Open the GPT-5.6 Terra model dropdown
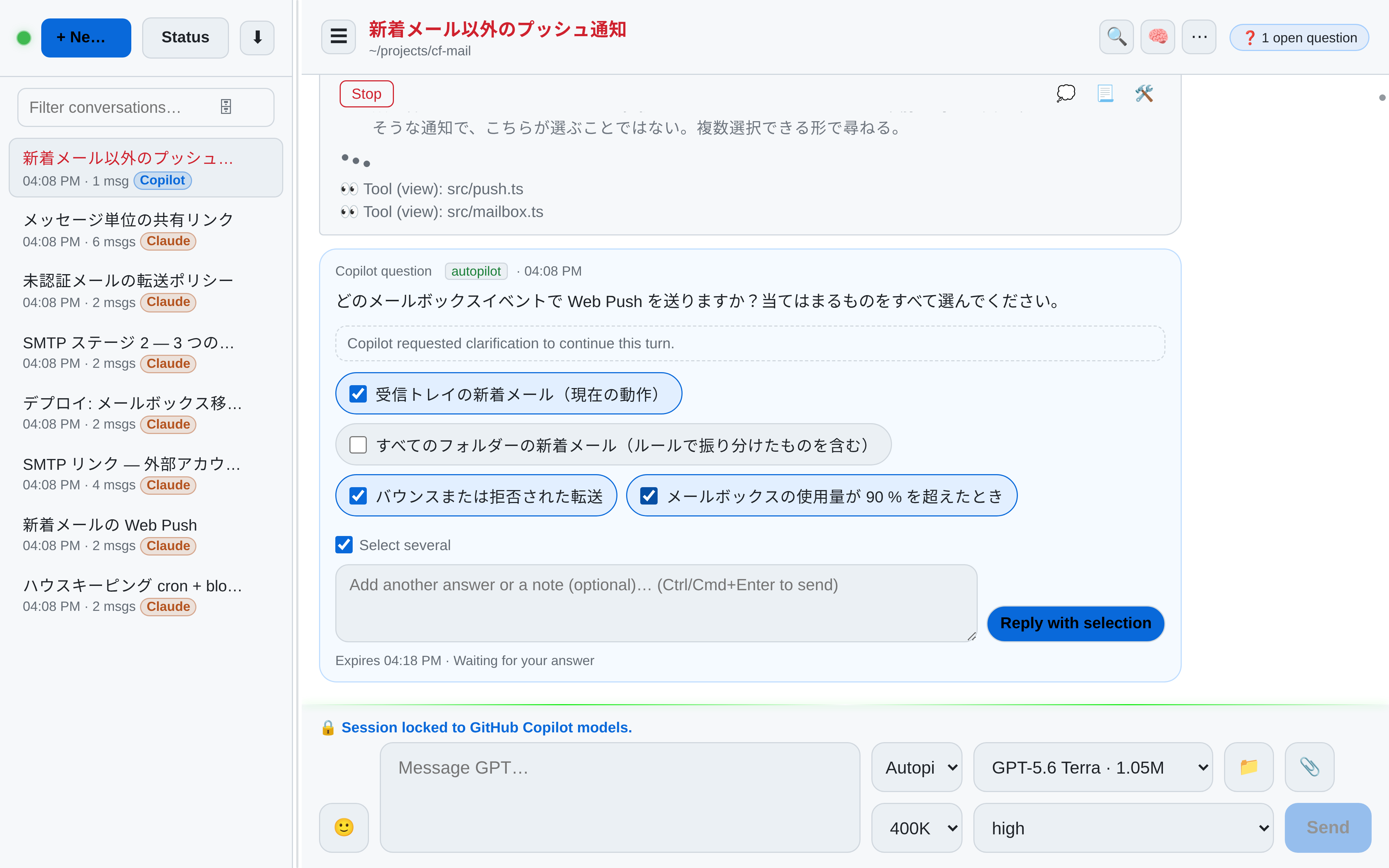 pyautogui.click(x=1093, y=767)
